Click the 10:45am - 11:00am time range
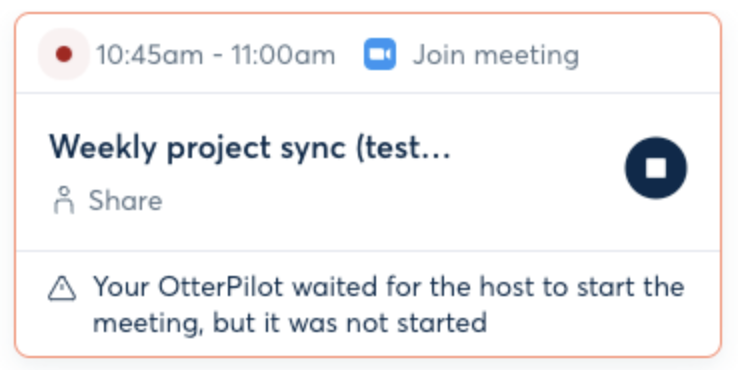Viewport: 738px width, 370px height. point(216,55)
